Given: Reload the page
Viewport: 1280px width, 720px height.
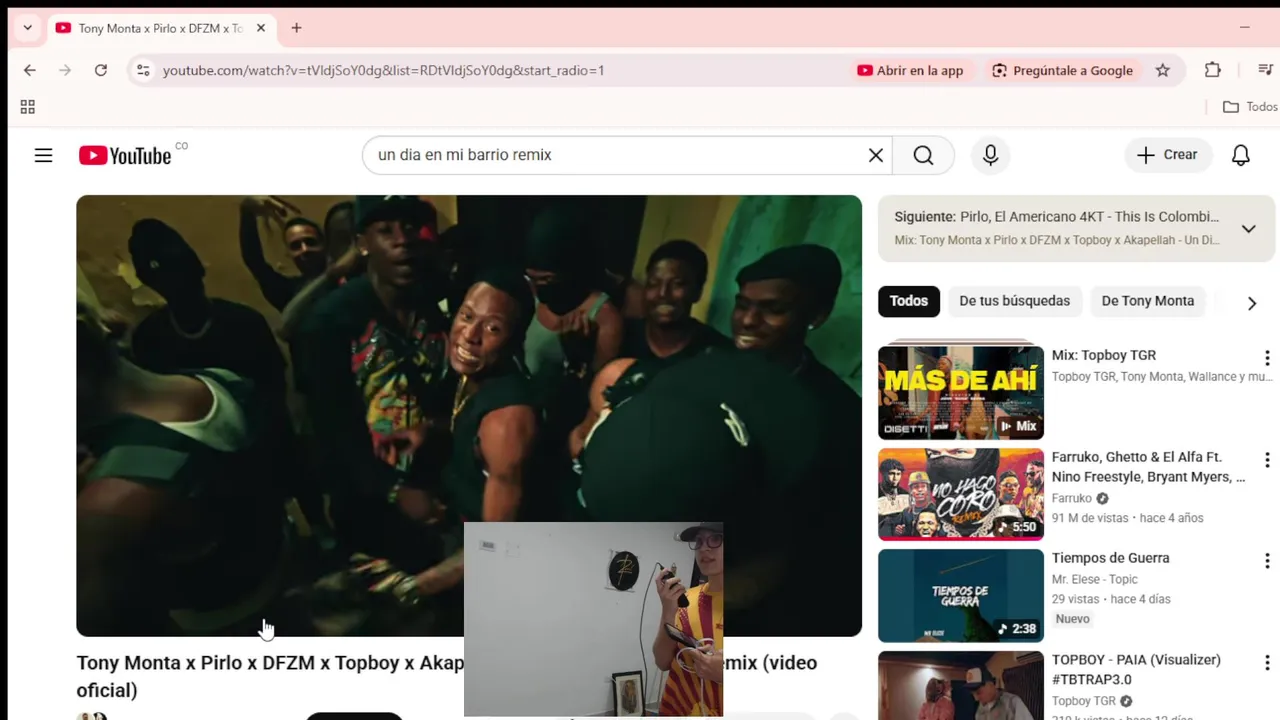Looking at the screenshot, I should coord(101,70).
